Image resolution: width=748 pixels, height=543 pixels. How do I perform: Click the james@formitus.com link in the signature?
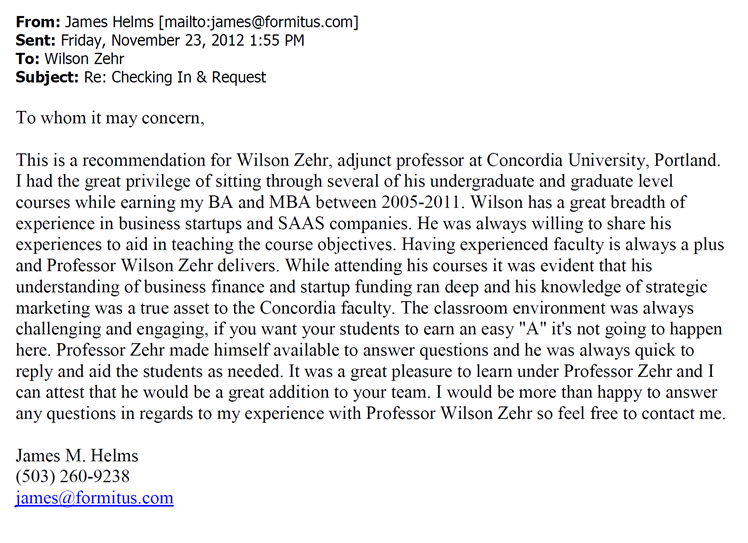pyautogui.click(x=94, y=498)
